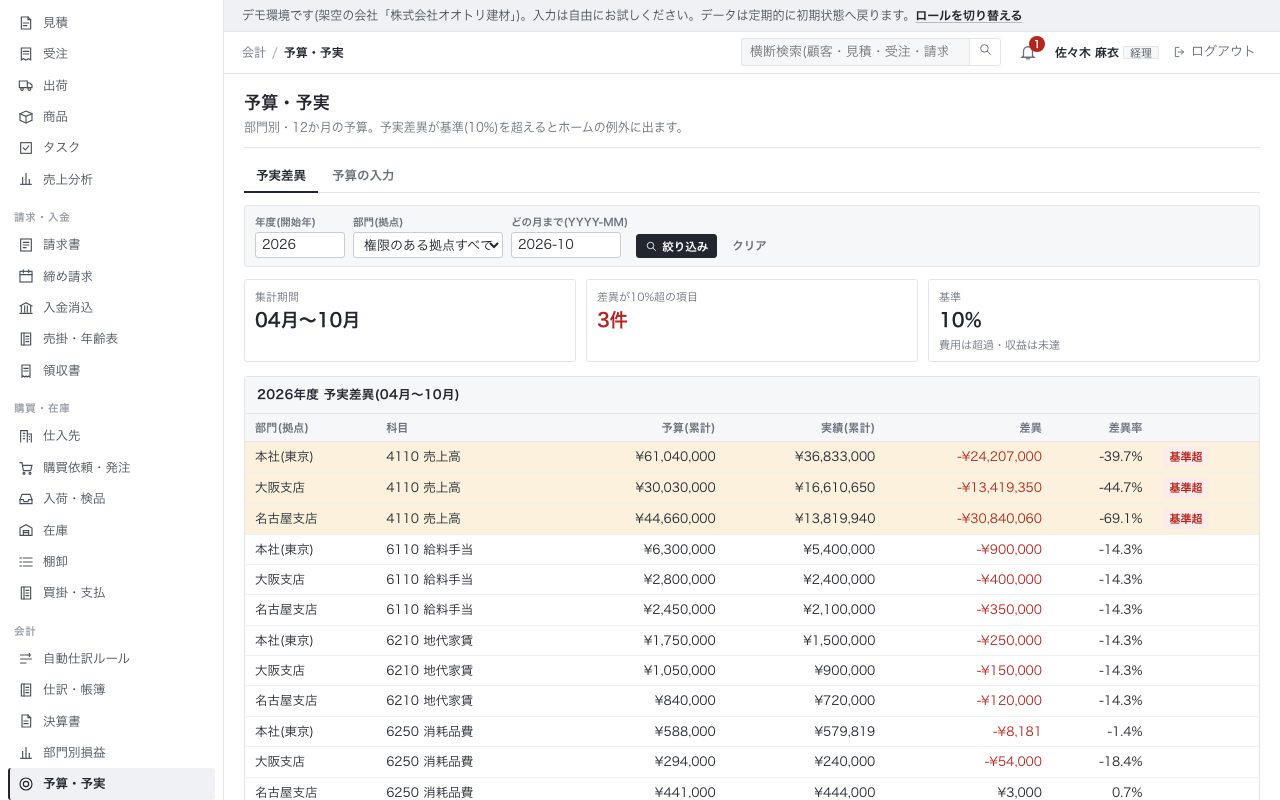Click the search magnifier button

pos(985,52)
